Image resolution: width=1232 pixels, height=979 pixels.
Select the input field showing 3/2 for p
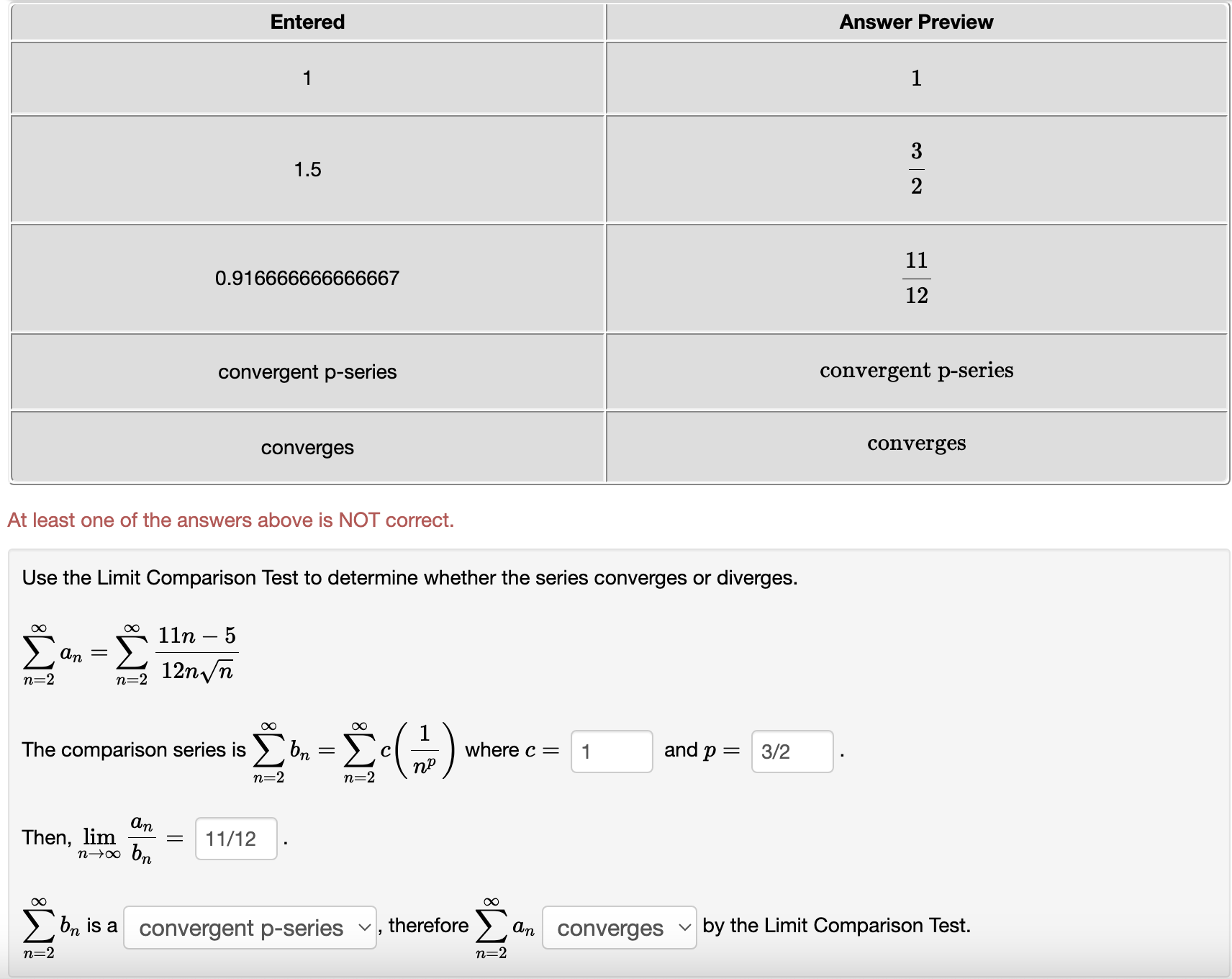(792, 752)
